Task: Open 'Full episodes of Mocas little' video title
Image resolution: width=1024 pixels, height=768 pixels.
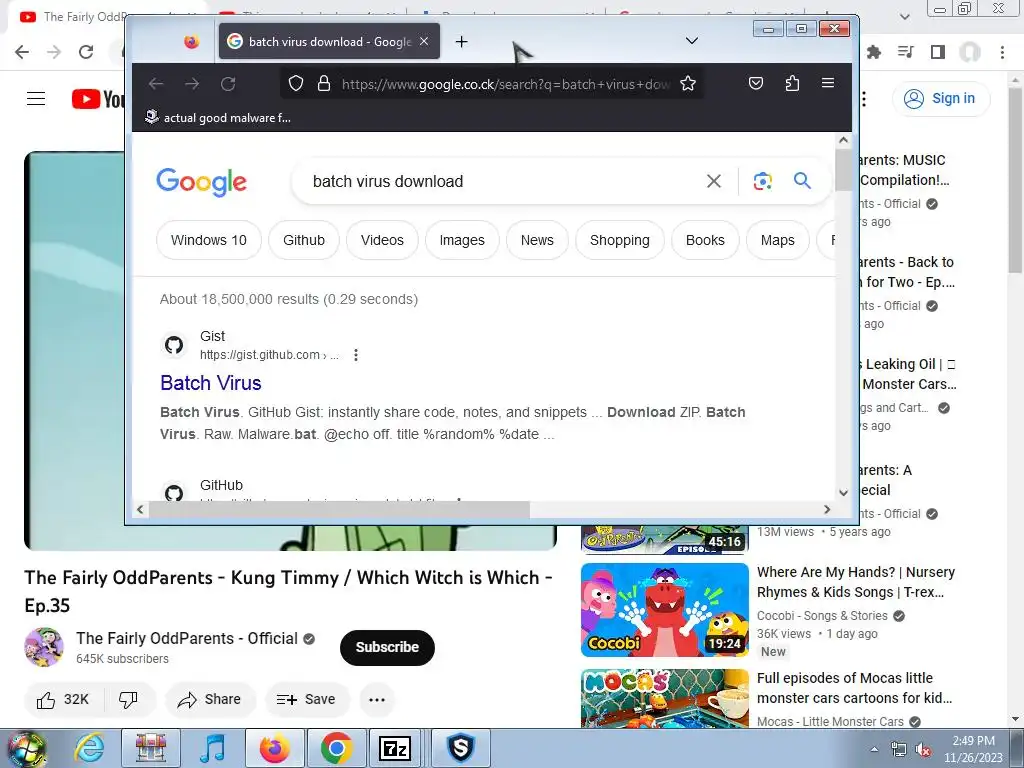Action: (x=854, y=688)
